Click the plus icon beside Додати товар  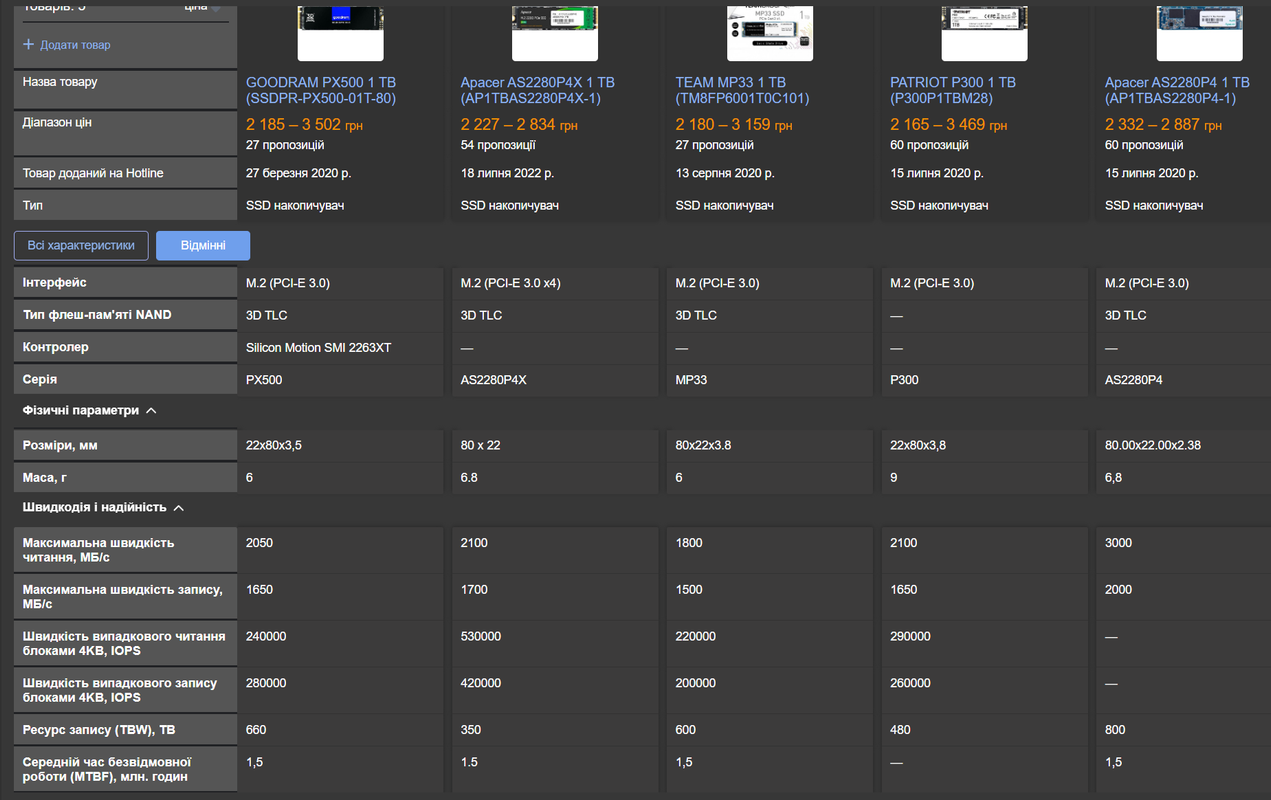click(x=28, y=45)
